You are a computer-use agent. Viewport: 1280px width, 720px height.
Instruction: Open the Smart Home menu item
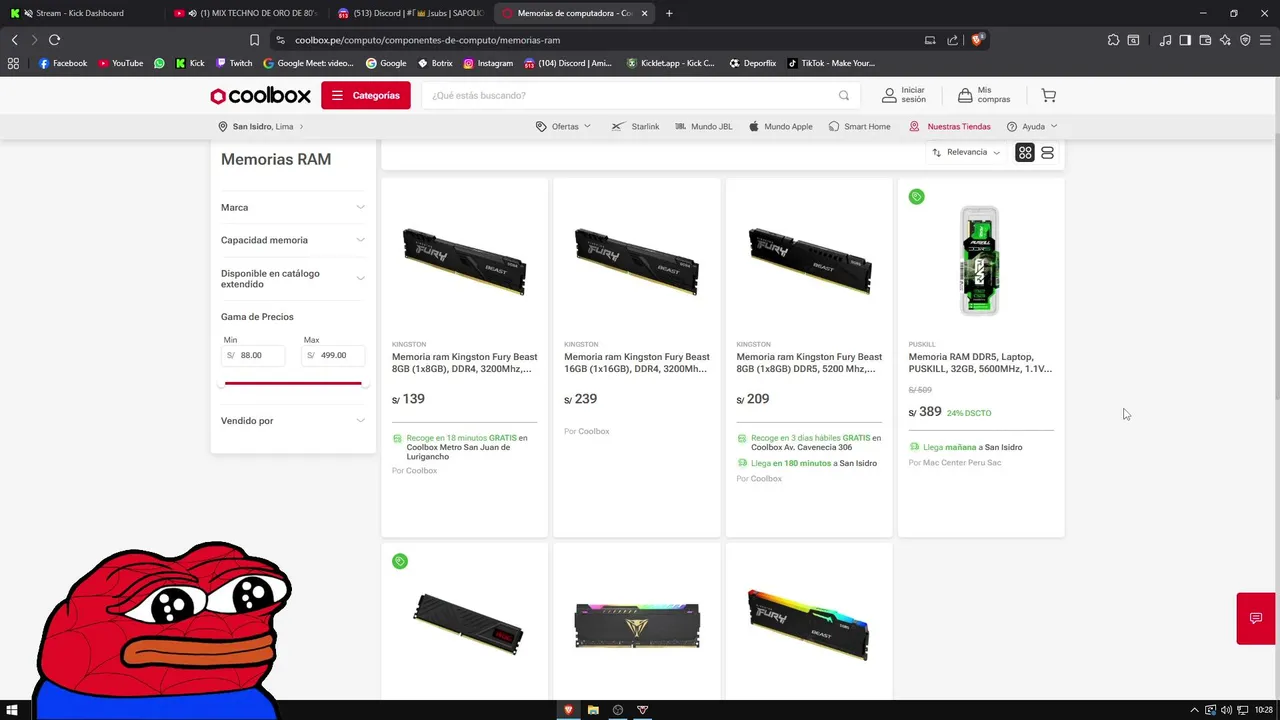[859, 127]
